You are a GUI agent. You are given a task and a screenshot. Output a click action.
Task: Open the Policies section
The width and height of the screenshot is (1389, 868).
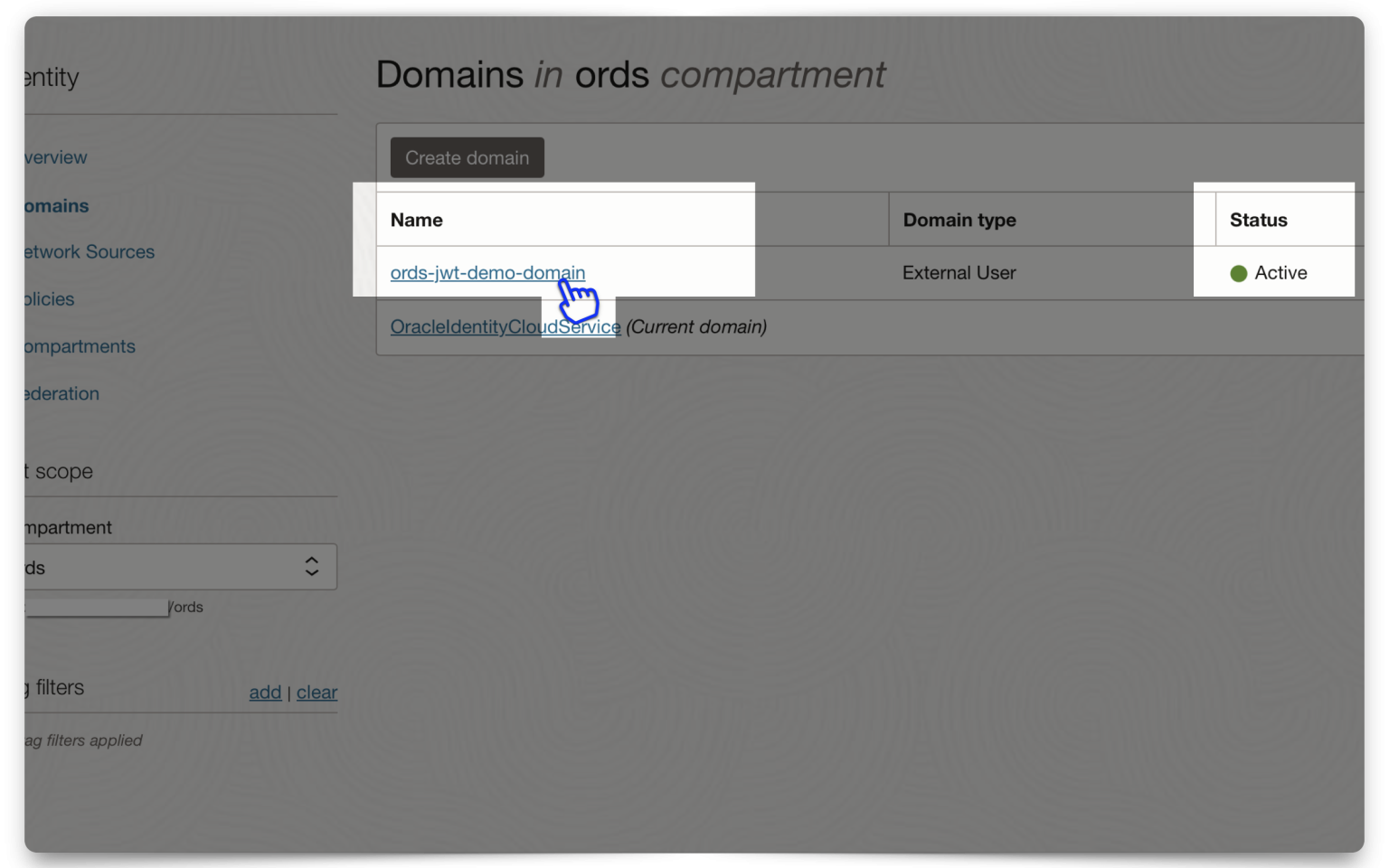click(x=48, y=298)
